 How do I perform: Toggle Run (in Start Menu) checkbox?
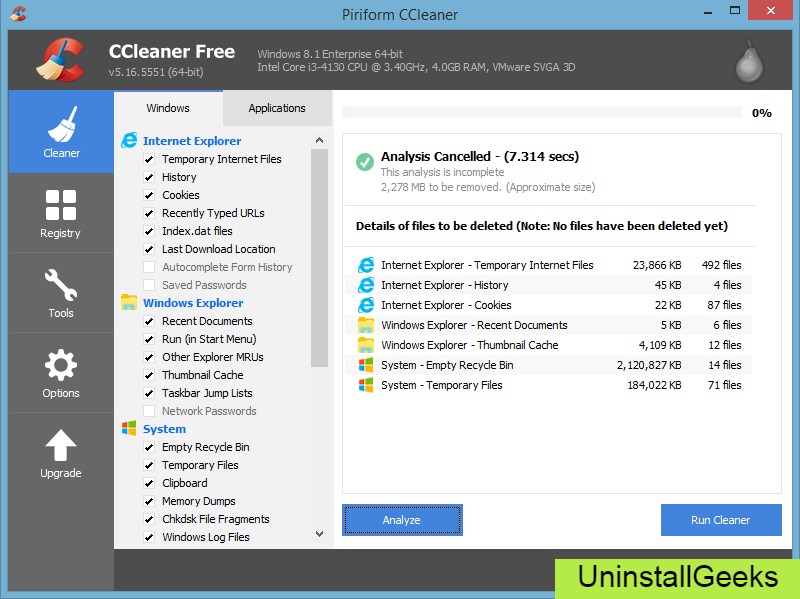(x=149, y=339)
